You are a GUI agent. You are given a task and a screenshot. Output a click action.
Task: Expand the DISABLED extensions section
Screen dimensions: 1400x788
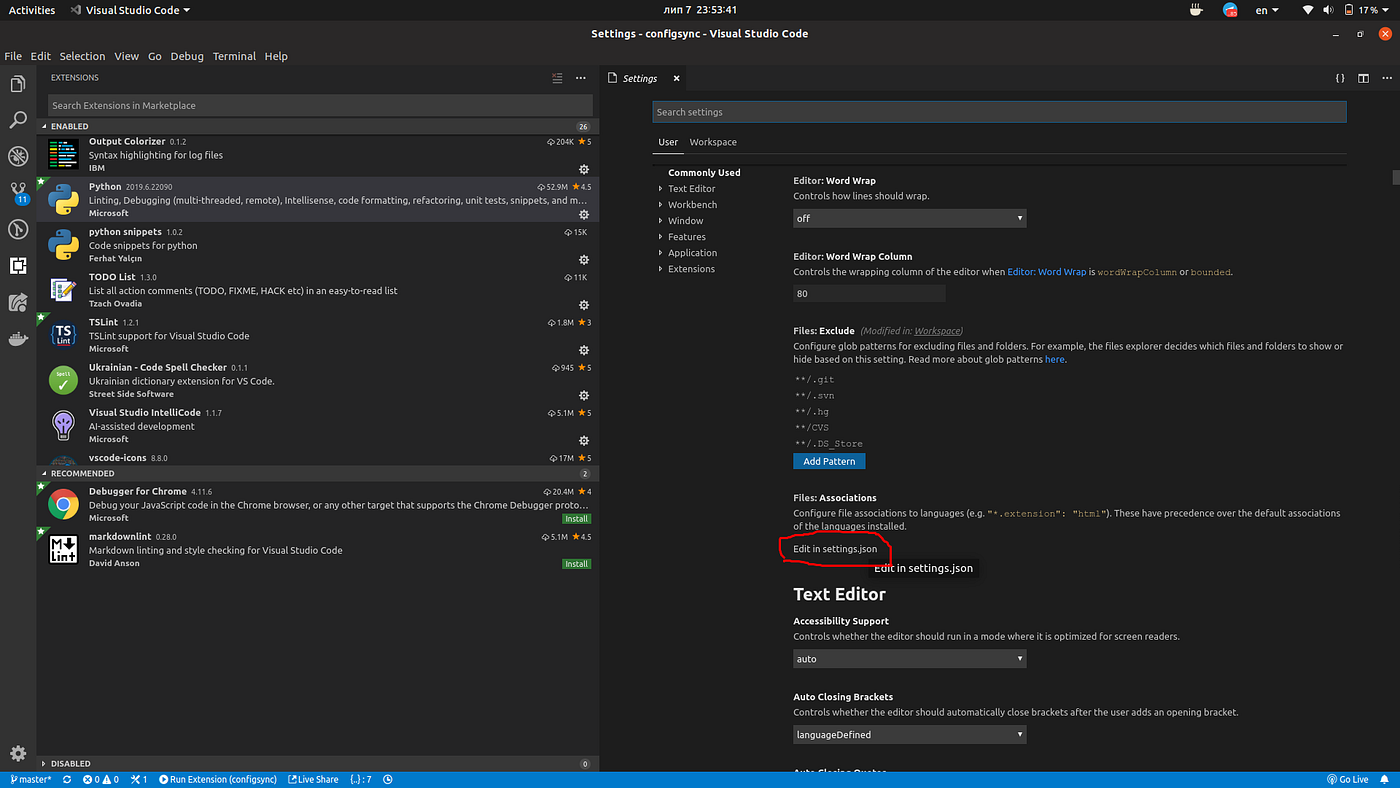(318, 763)
